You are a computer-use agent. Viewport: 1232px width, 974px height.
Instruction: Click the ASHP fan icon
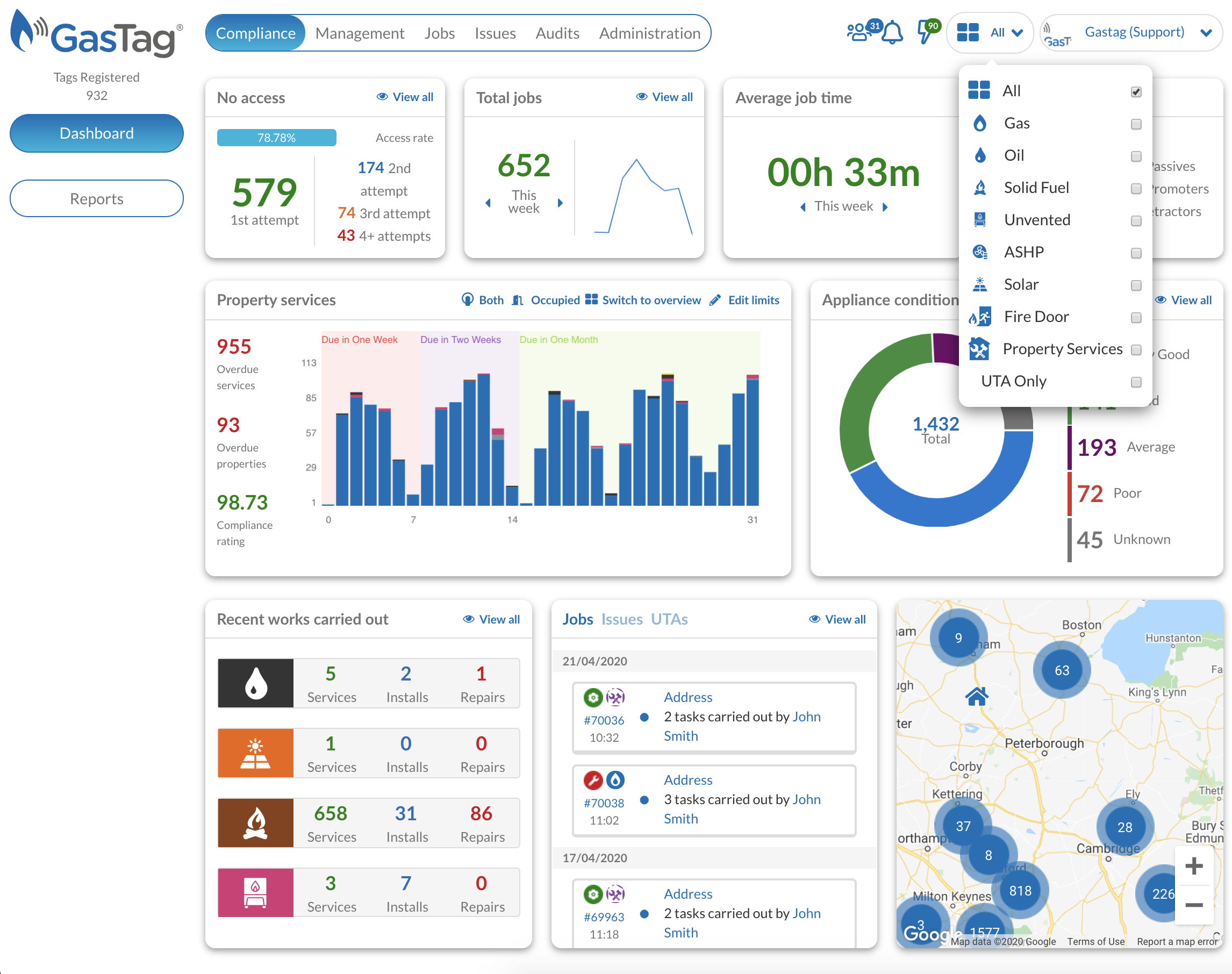coord(979,252)
